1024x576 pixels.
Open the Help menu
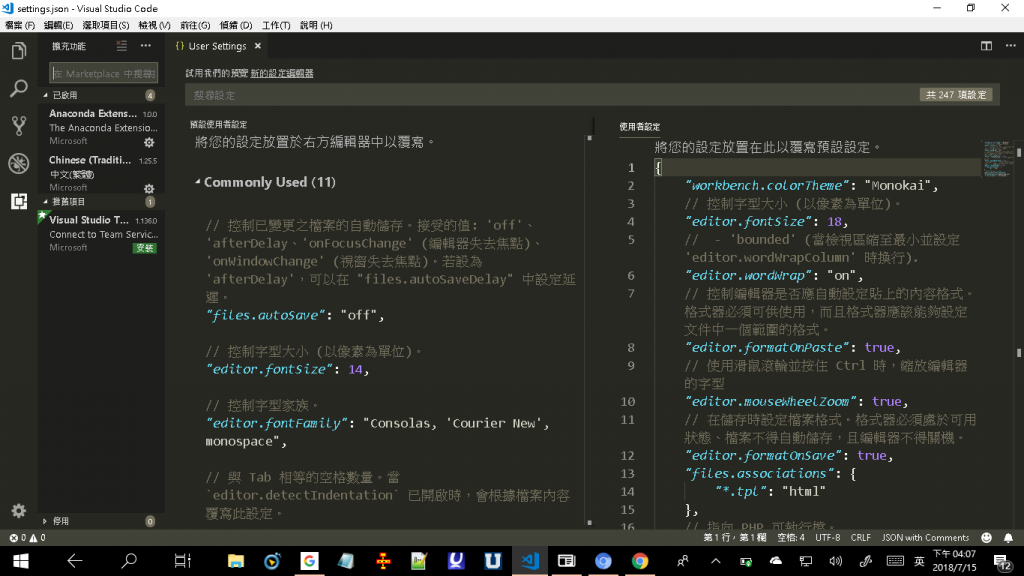coord(315,25)
